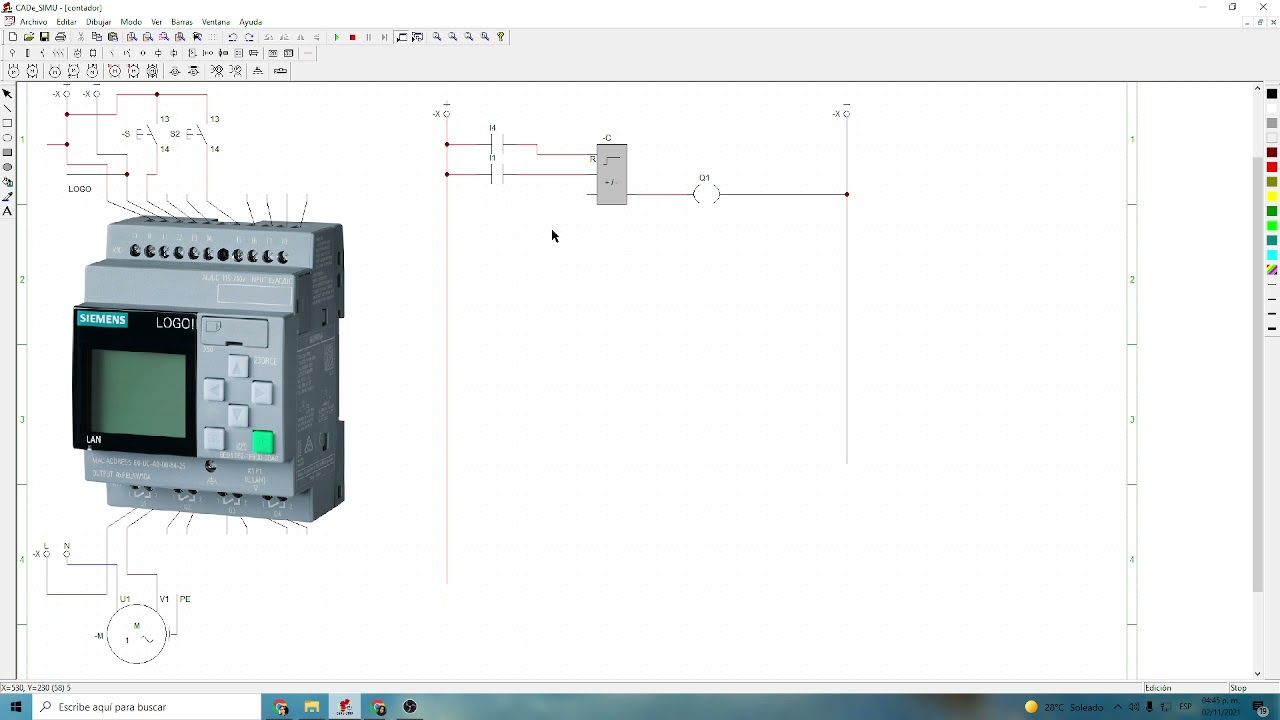The height and width of the screenshot is (720, 1280).
Task: Copy selection with the copy icon
Action: click(x=97, y=37)
